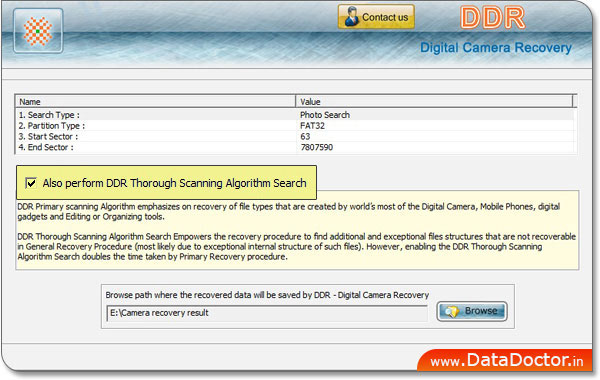Open the Contact us button

pyautogui.click(x=376, y=17)
